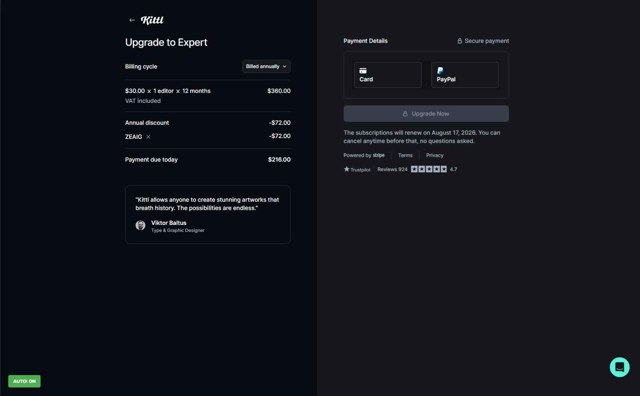Click the Upgrade to Expert heading
This screenshot has height=396, width=640.
166,42
